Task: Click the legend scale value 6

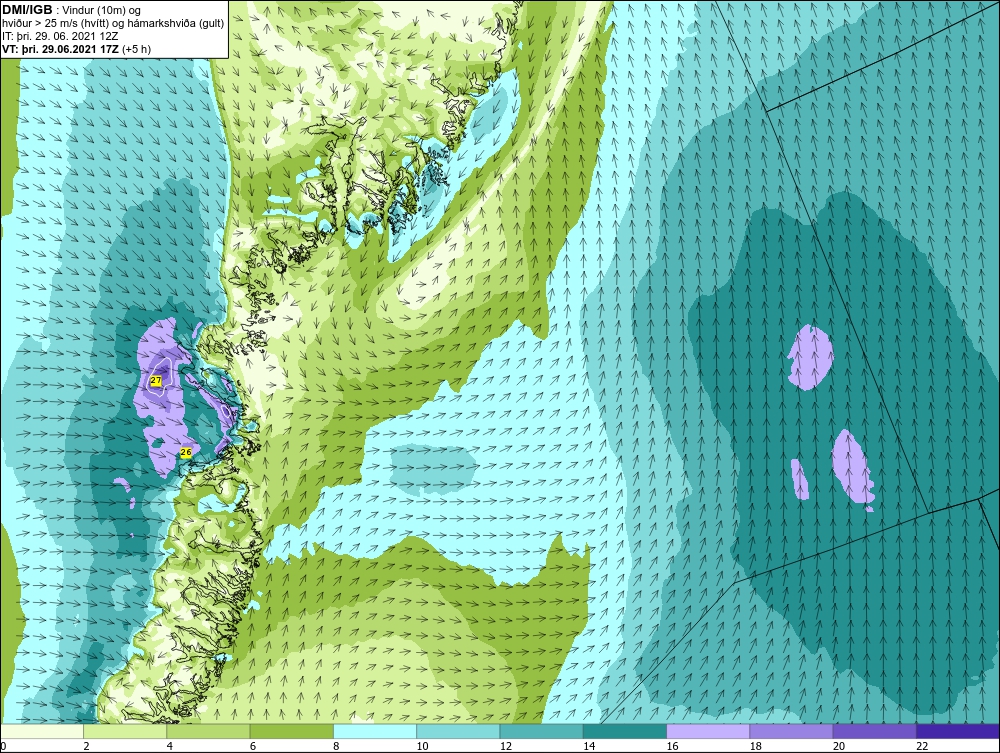Action: (253, 747)
